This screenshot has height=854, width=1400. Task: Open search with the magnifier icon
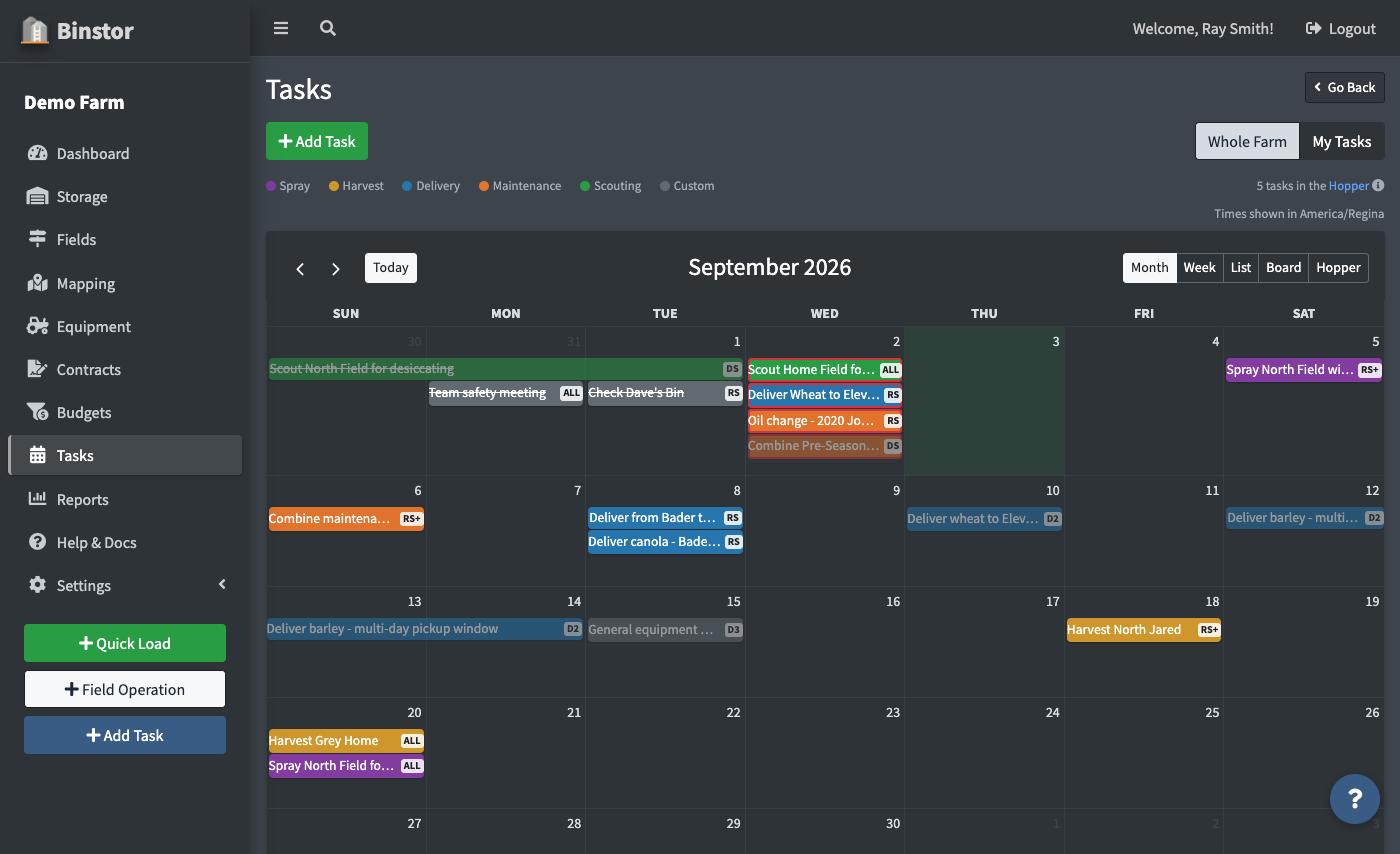[327, 28]
